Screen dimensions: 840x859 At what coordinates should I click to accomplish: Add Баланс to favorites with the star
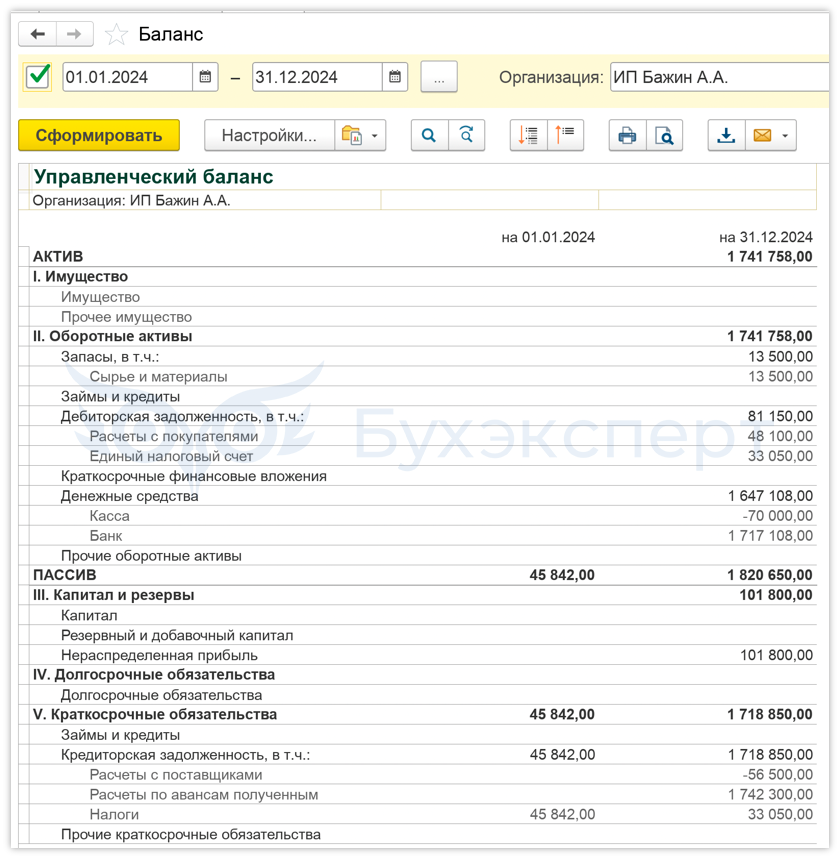[x=116, y=35]
